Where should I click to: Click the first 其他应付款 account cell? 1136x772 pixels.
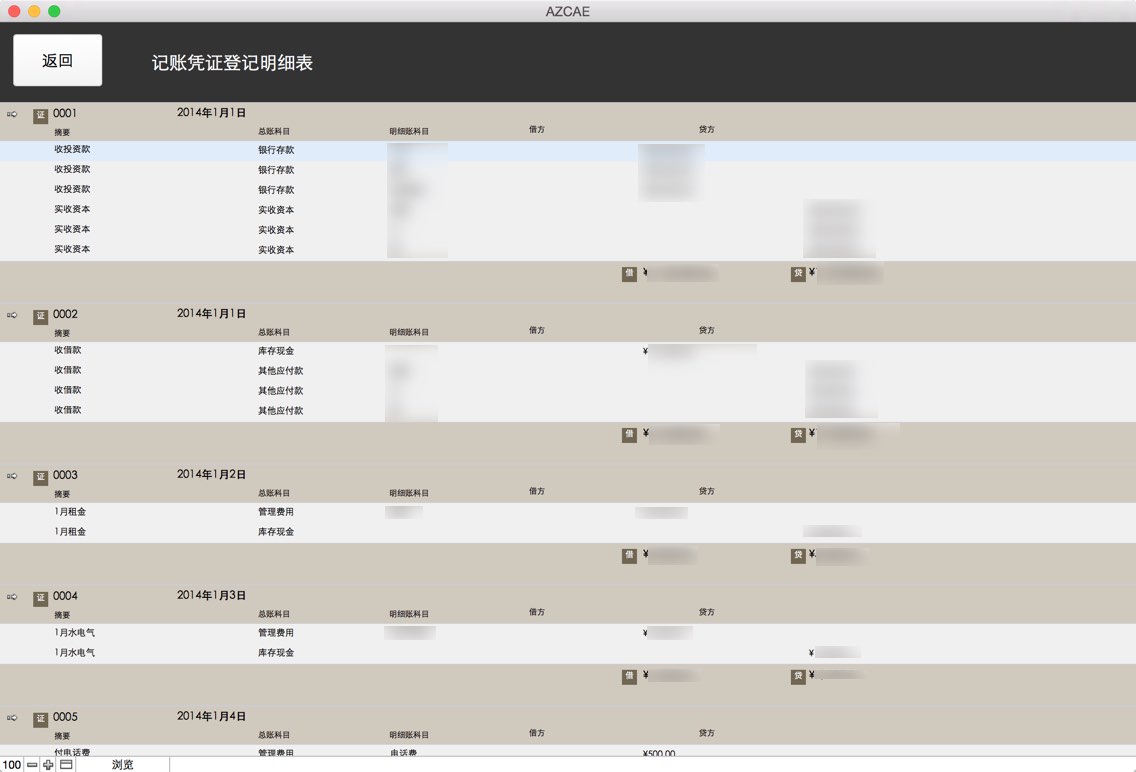click(280, 371)
